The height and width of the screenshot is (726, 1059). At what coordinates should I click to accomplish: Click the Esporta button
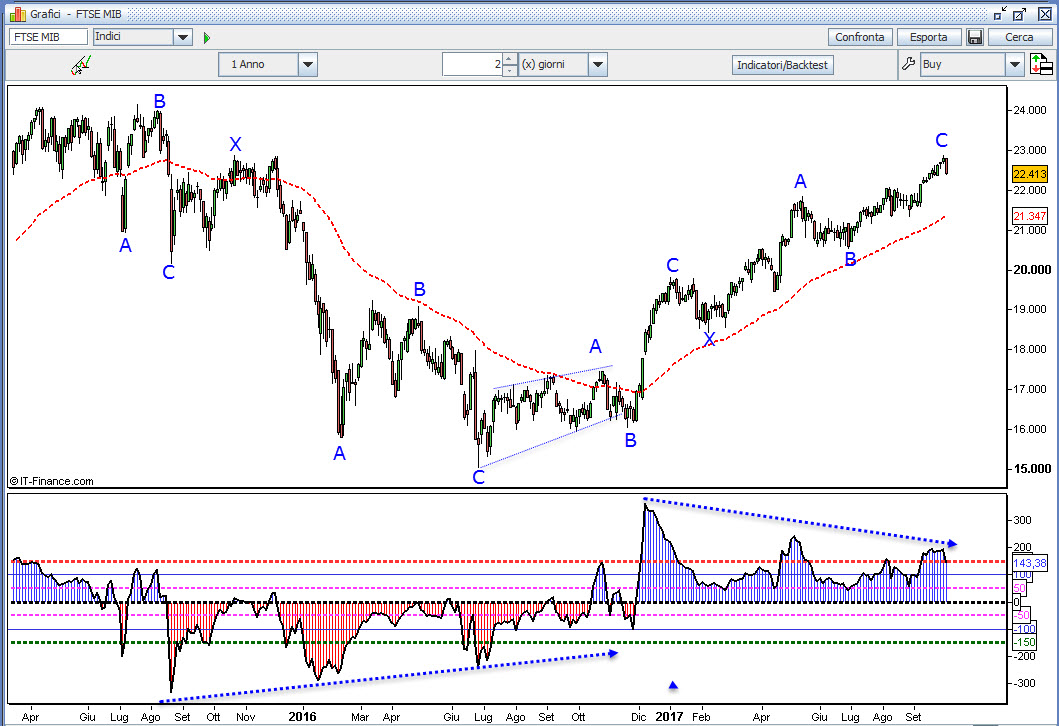(x=929, y=37)
